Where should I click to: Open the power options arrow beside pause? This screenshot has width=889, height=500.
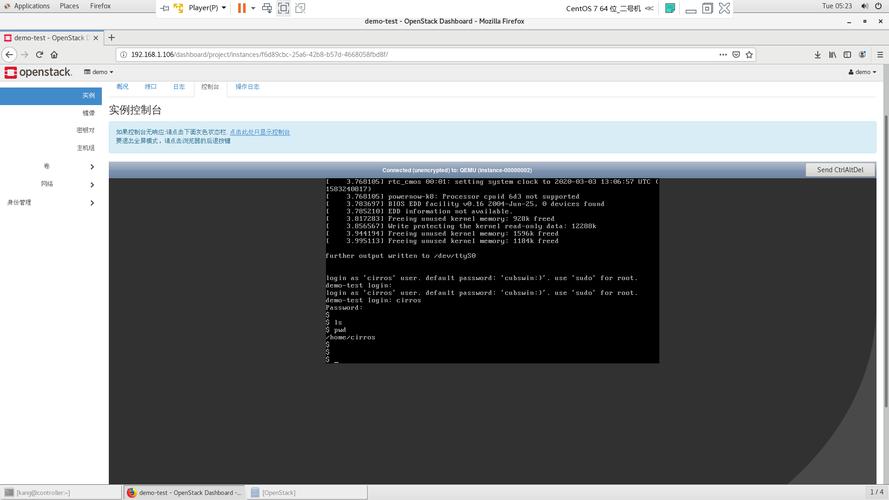pyautogui.click(x=253, y=8)
